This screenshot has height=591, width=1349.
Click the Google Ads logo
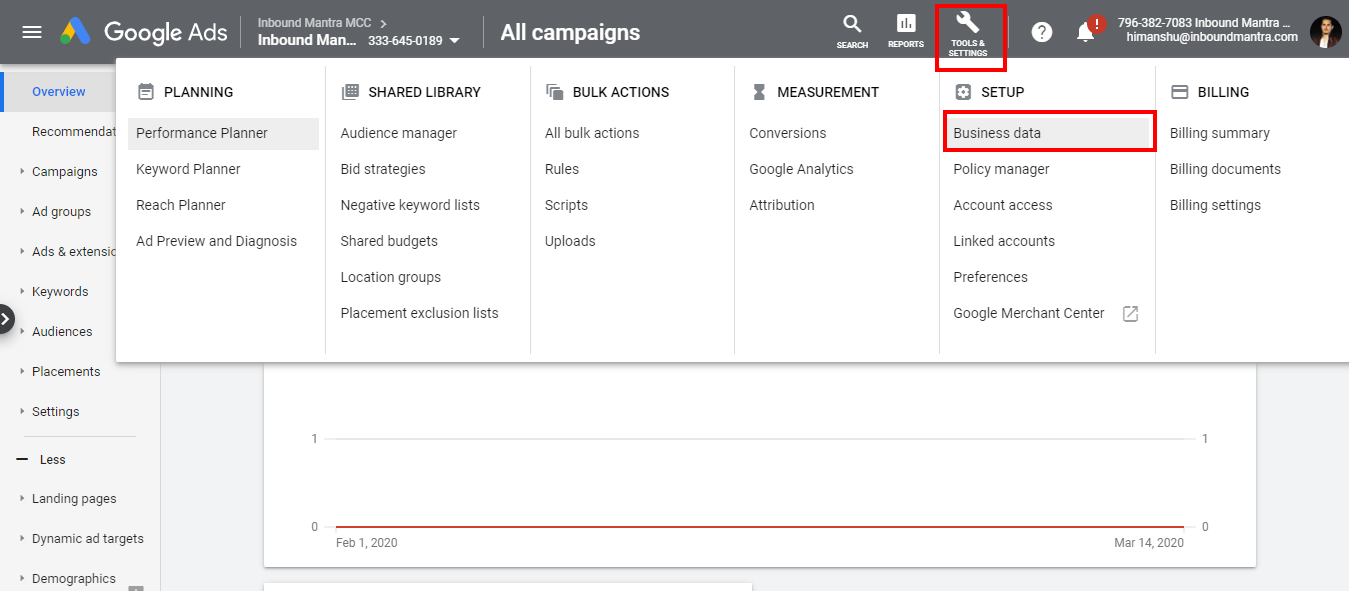[145, 32]
